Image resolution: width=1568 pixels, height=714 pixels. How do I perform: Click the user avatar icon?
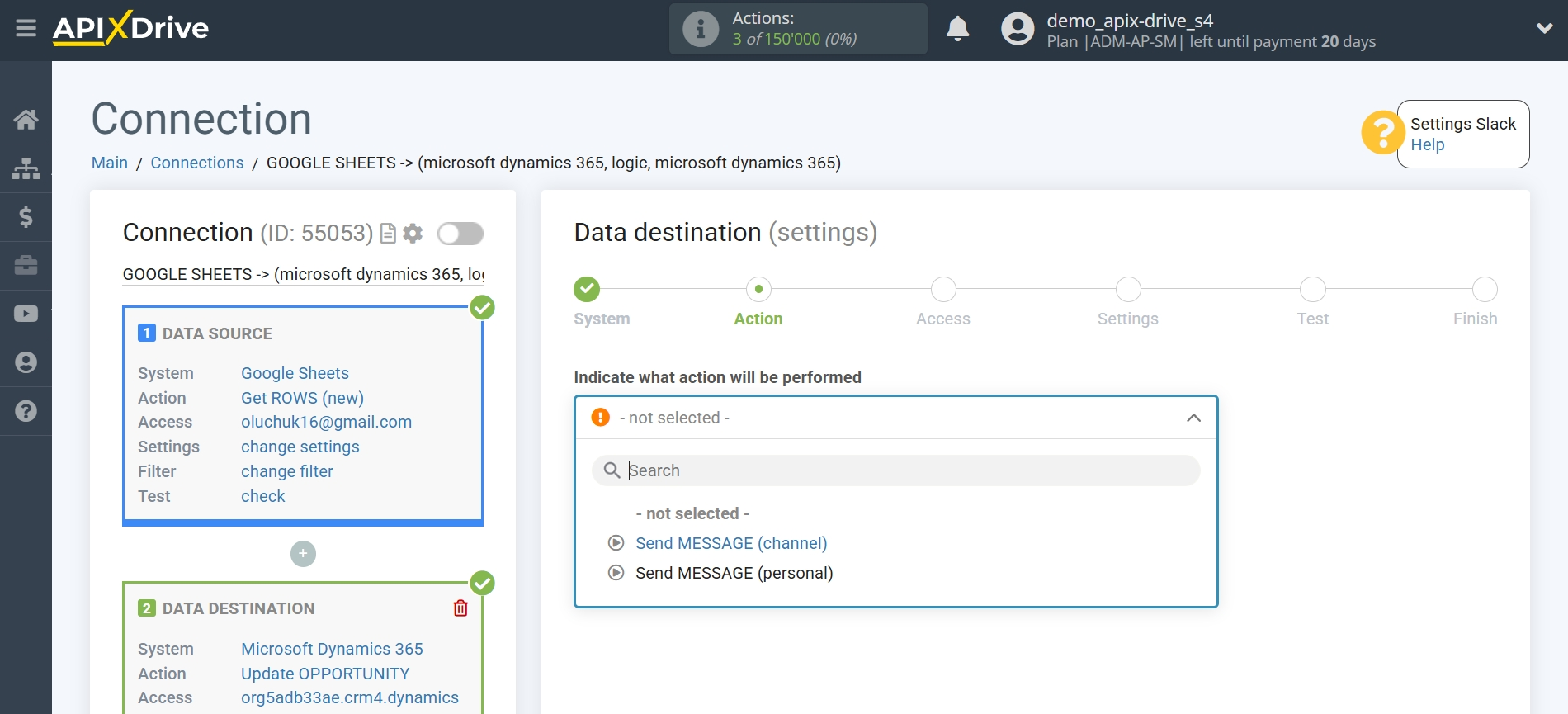1018,29
